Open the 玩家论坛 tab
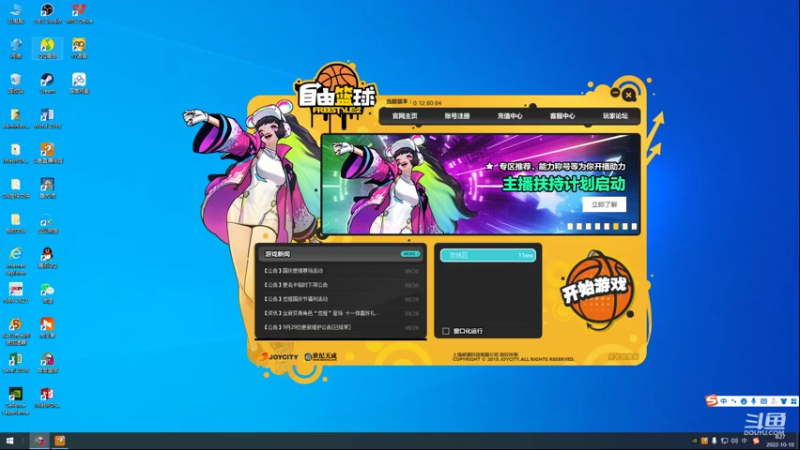The height and width of the screenshot is (450, 800). (615, 116)
